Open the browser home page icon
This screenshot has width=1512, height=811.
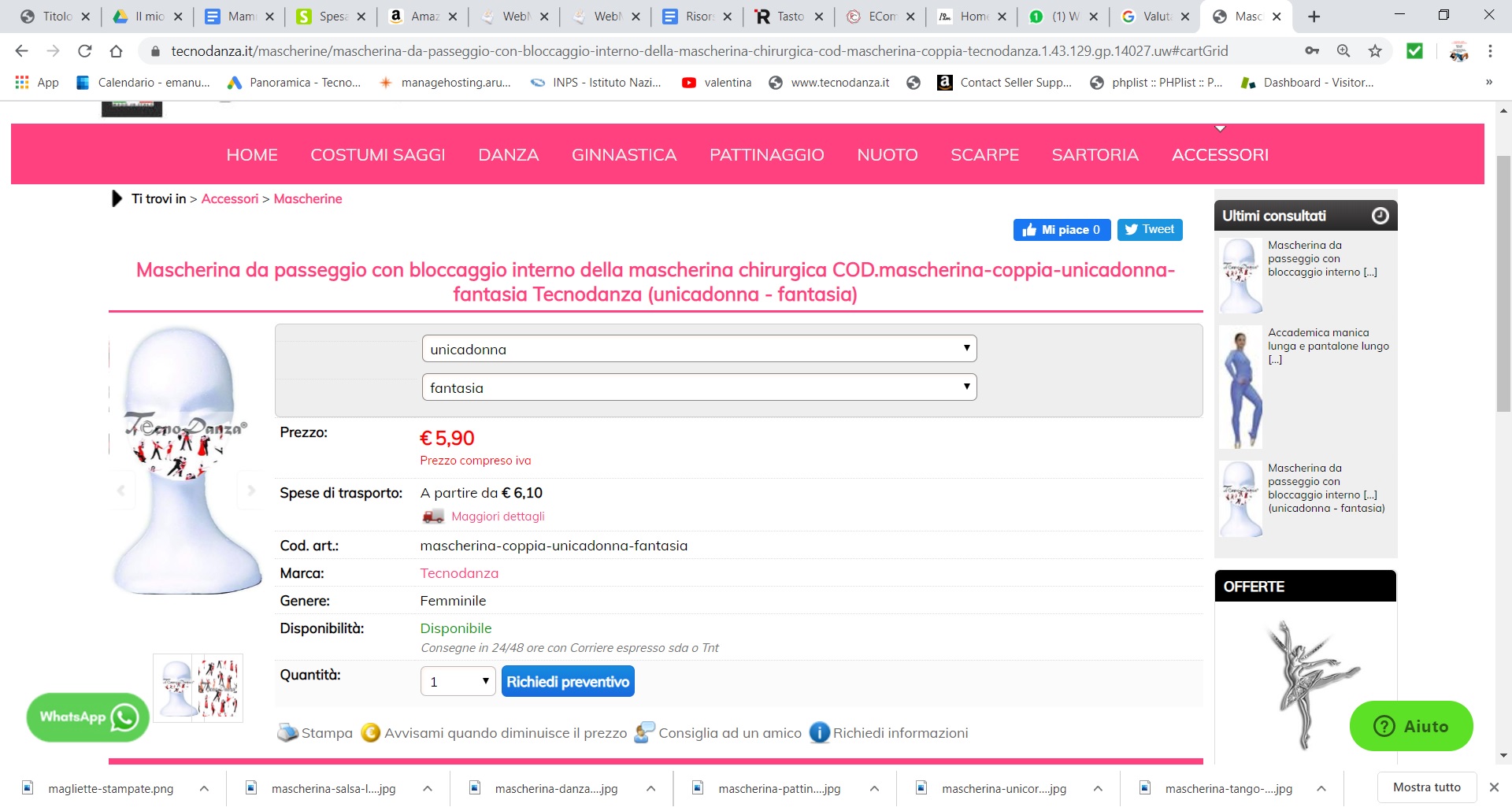coord(116,51)
